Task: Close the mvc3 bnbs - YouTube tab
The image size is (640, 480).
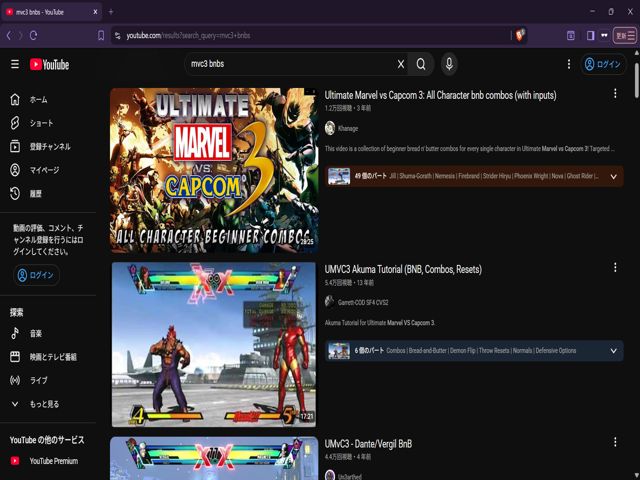Action: pyautogui.click(x=95, y=12)
